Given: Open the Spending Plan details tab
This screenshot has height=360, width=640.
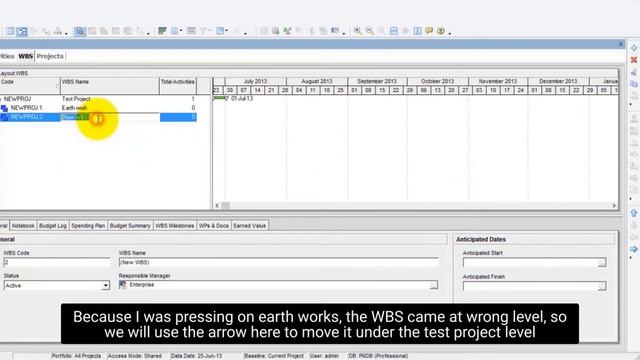Looking at the screenshot, I should click(x=88, y=226).
